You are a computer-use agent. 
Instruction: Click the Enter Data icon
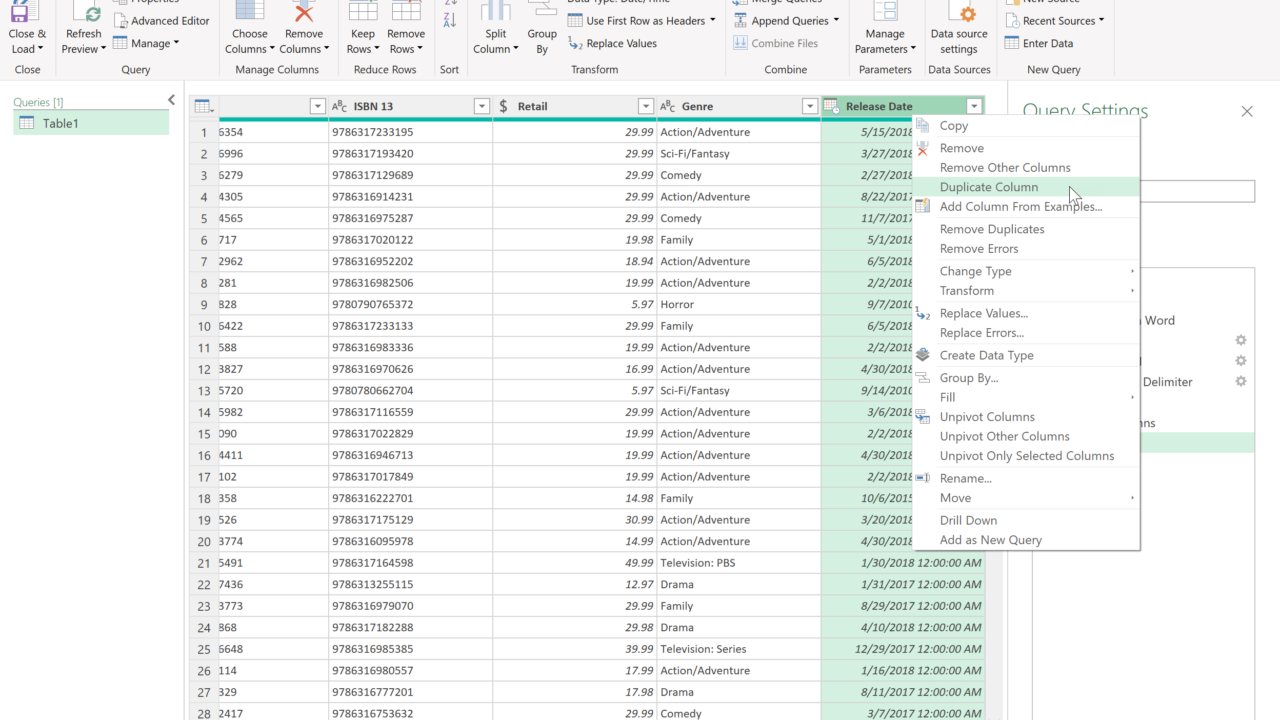tap(1012, 43)
